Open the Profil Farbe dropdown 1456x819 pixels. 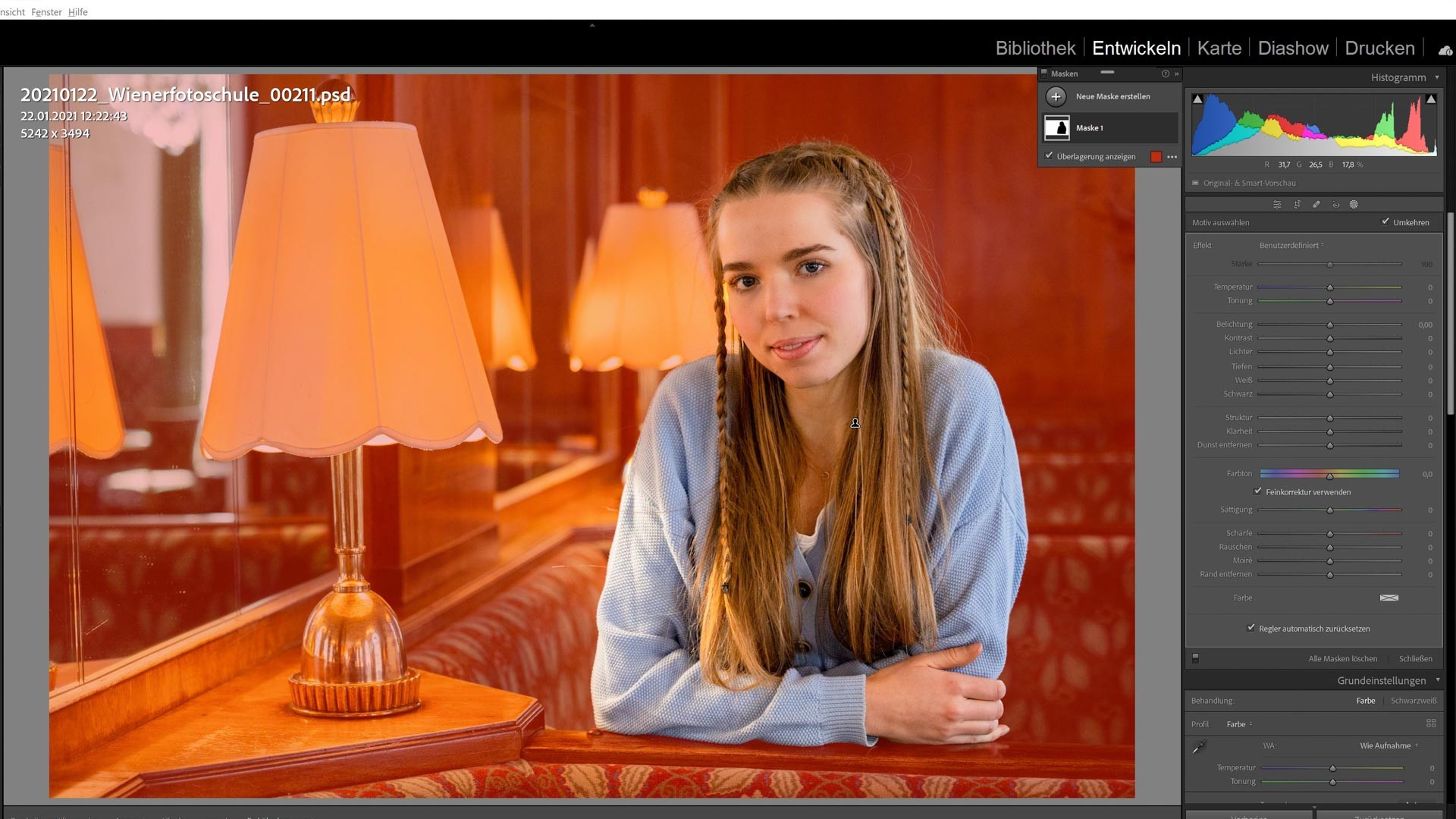click(x=1239, y=724)
